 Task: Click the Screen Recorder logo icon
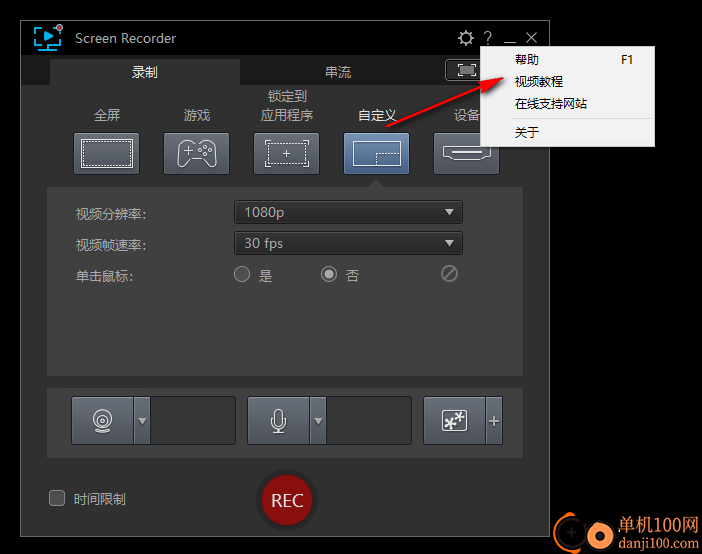pyautogui.click(x=48, y=38)
